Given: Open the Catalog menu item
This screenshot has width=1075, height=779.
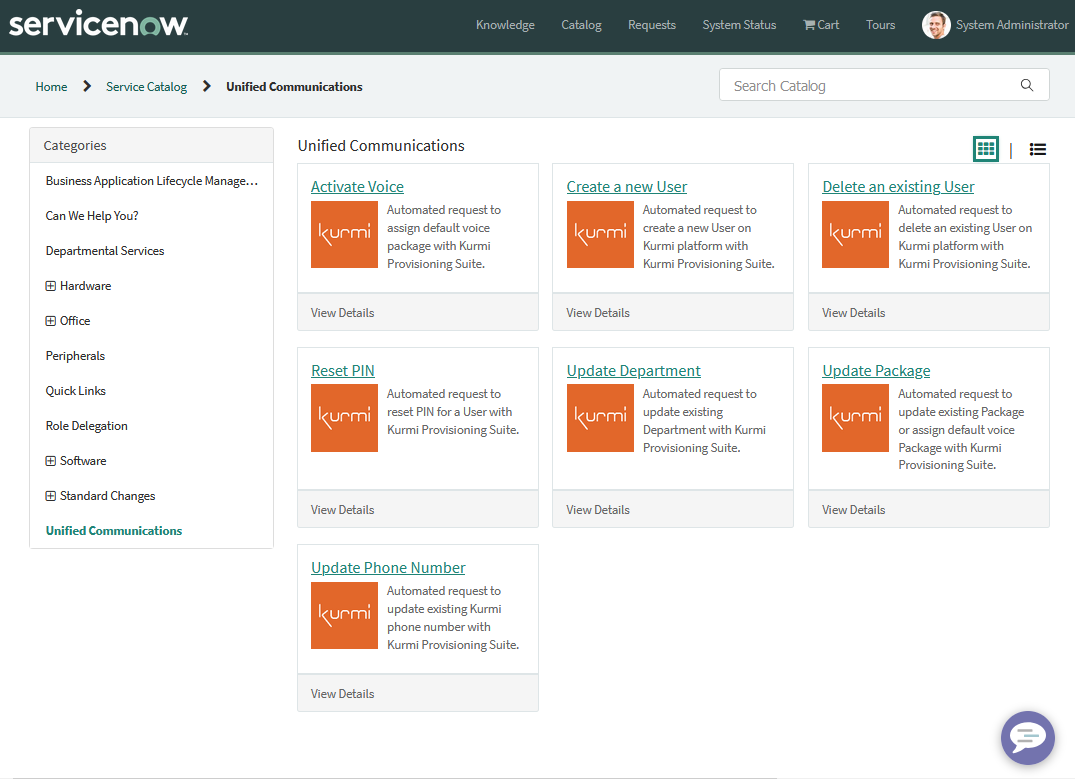Looking at the screenshot, I should [581, 25].
